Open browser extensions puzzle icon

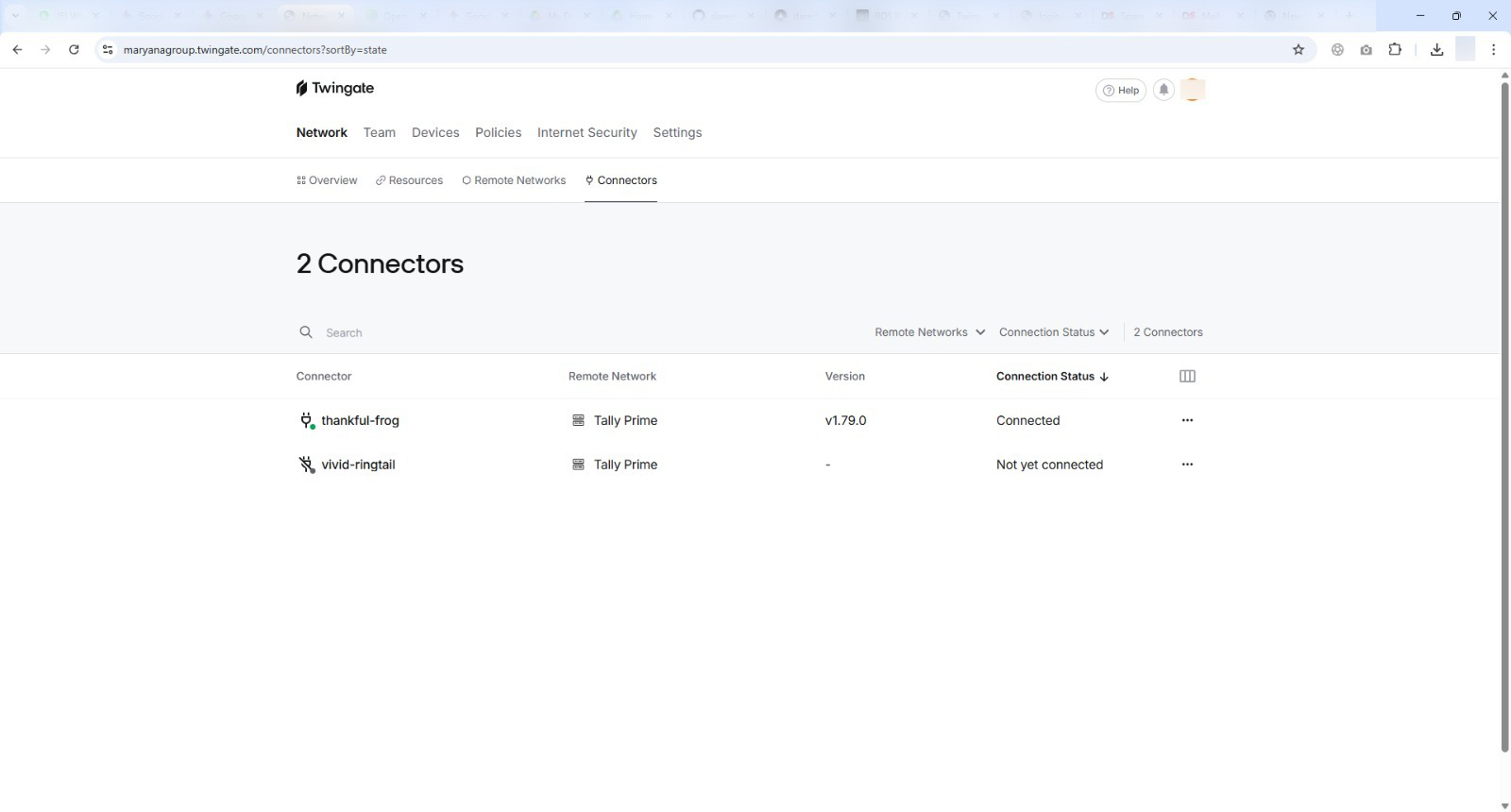point(1395,50)
